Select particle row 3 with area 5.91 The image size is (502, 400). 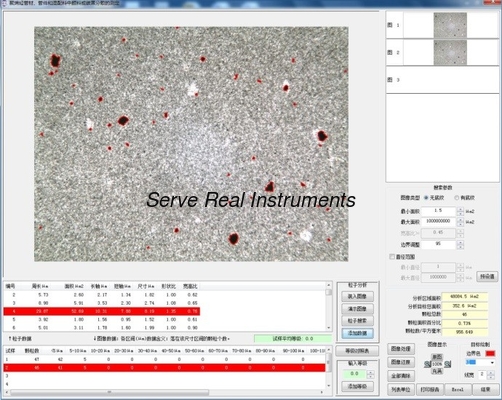[x=102, y=303]
